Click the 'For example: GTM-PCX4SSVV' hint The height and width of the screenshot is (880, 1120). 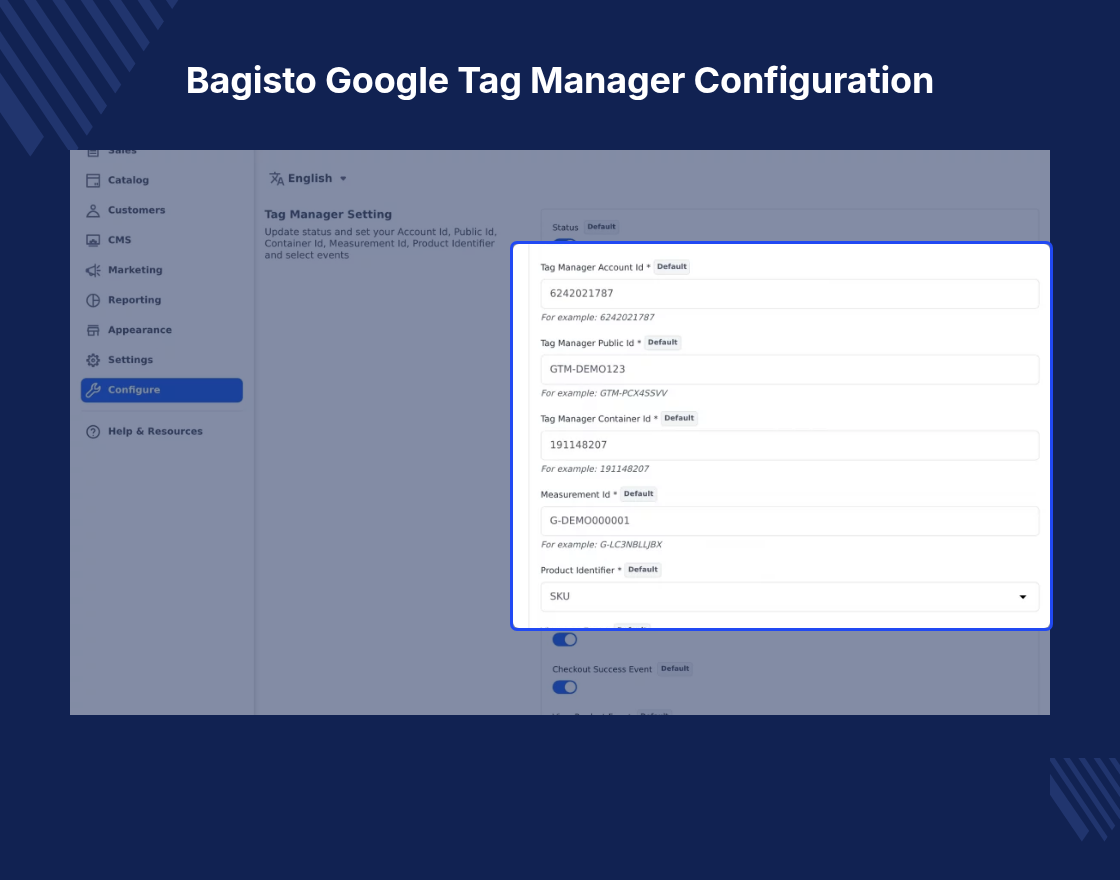tap(604, 394)
